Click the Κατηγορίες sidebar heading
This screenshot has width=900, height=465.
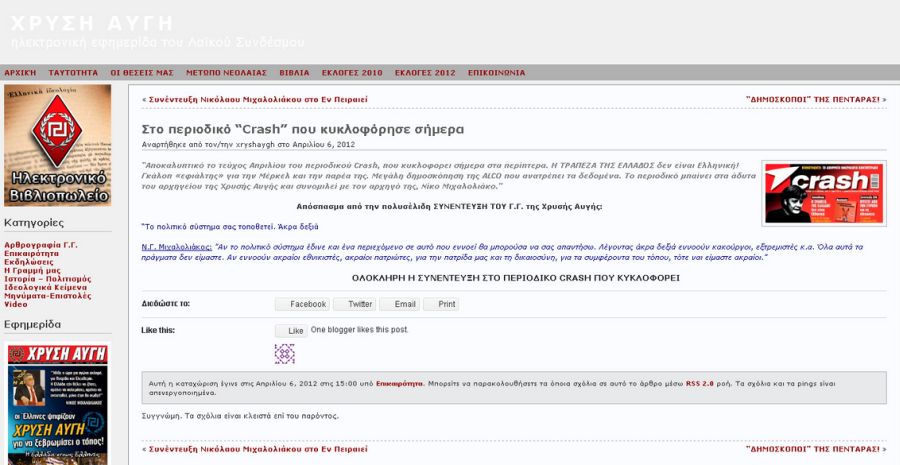34,223
